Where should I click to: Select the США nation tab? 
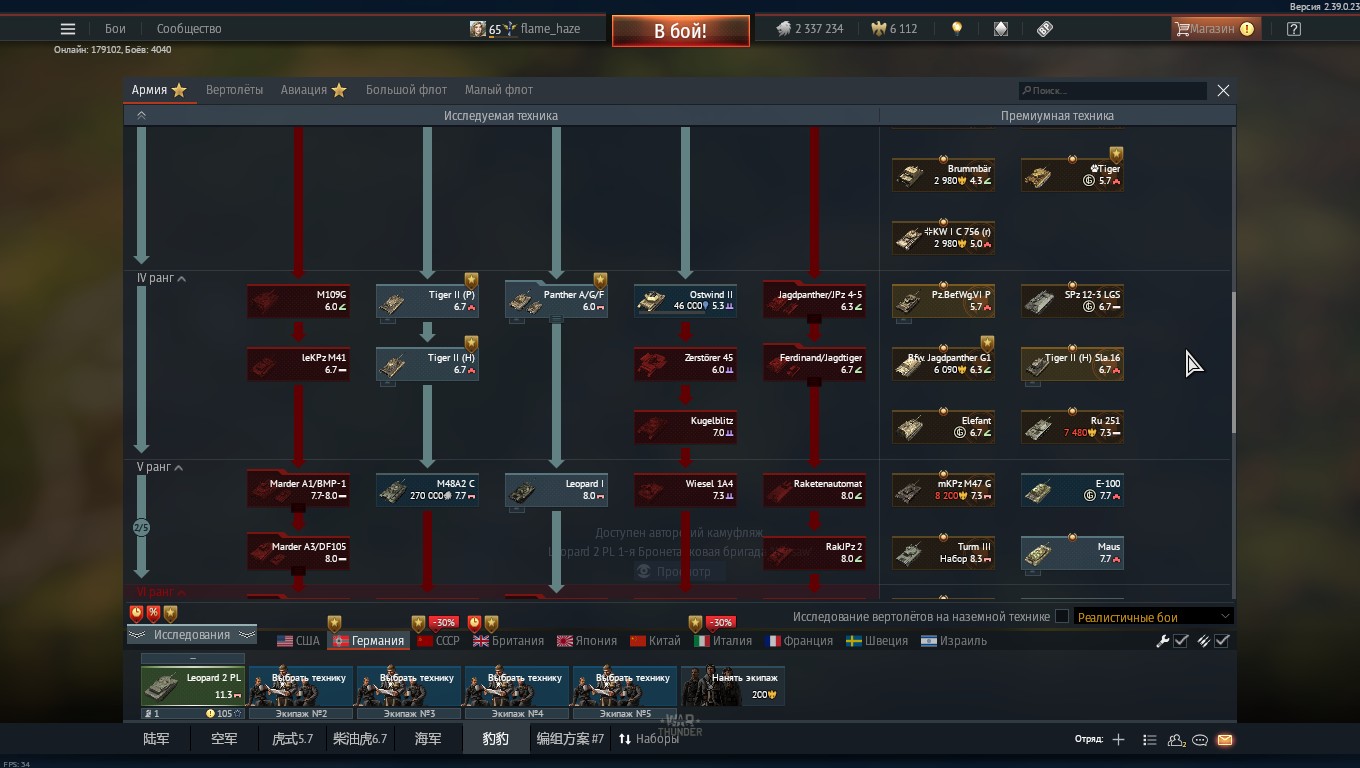point(298,641)
